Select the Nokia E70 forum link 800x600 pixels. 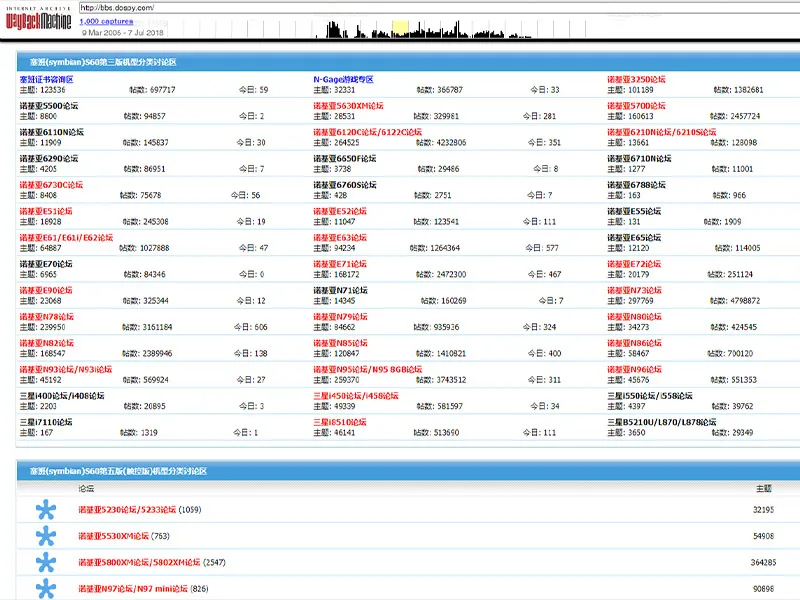click(x=46, y=264)
